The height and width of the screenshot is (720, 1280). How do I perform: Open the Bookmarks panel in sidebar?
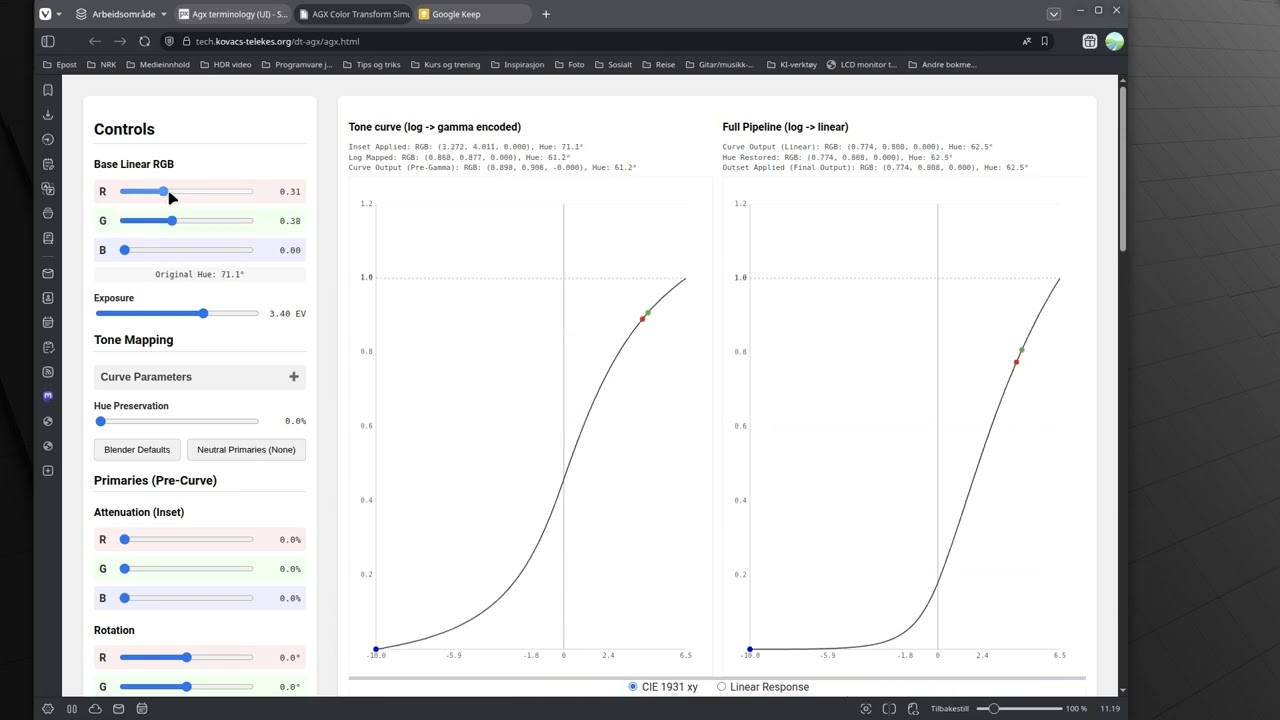coord(48,90)
